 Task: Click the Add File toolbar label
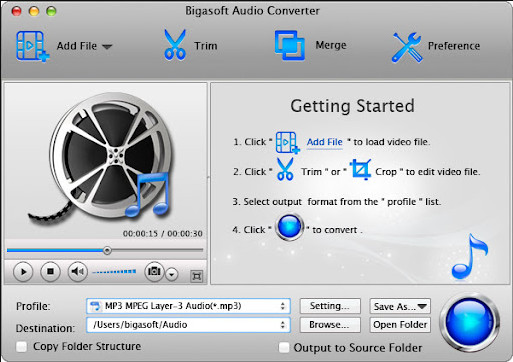77,46
